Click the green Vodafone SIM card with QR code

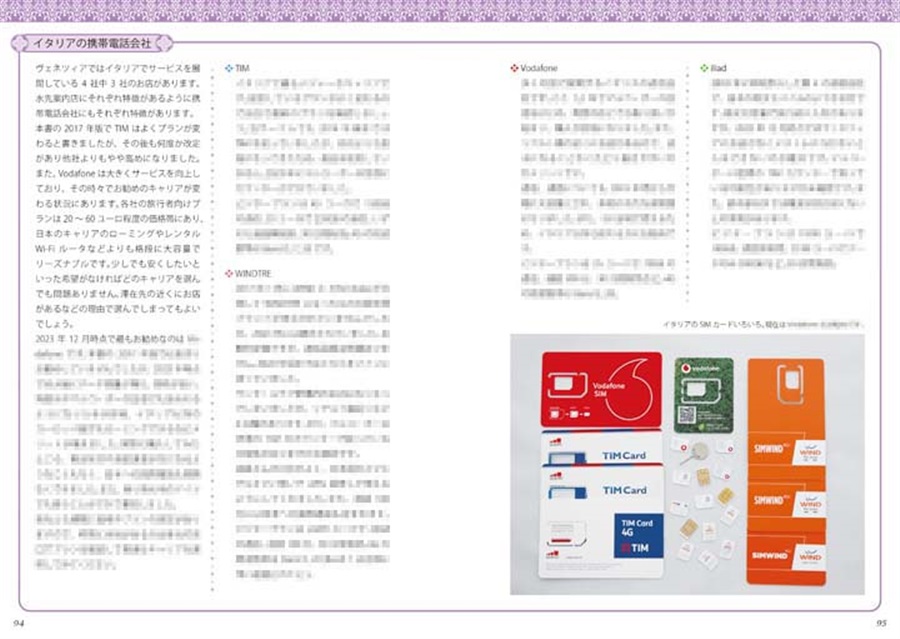pyautogui.click(x=704, y=396)
